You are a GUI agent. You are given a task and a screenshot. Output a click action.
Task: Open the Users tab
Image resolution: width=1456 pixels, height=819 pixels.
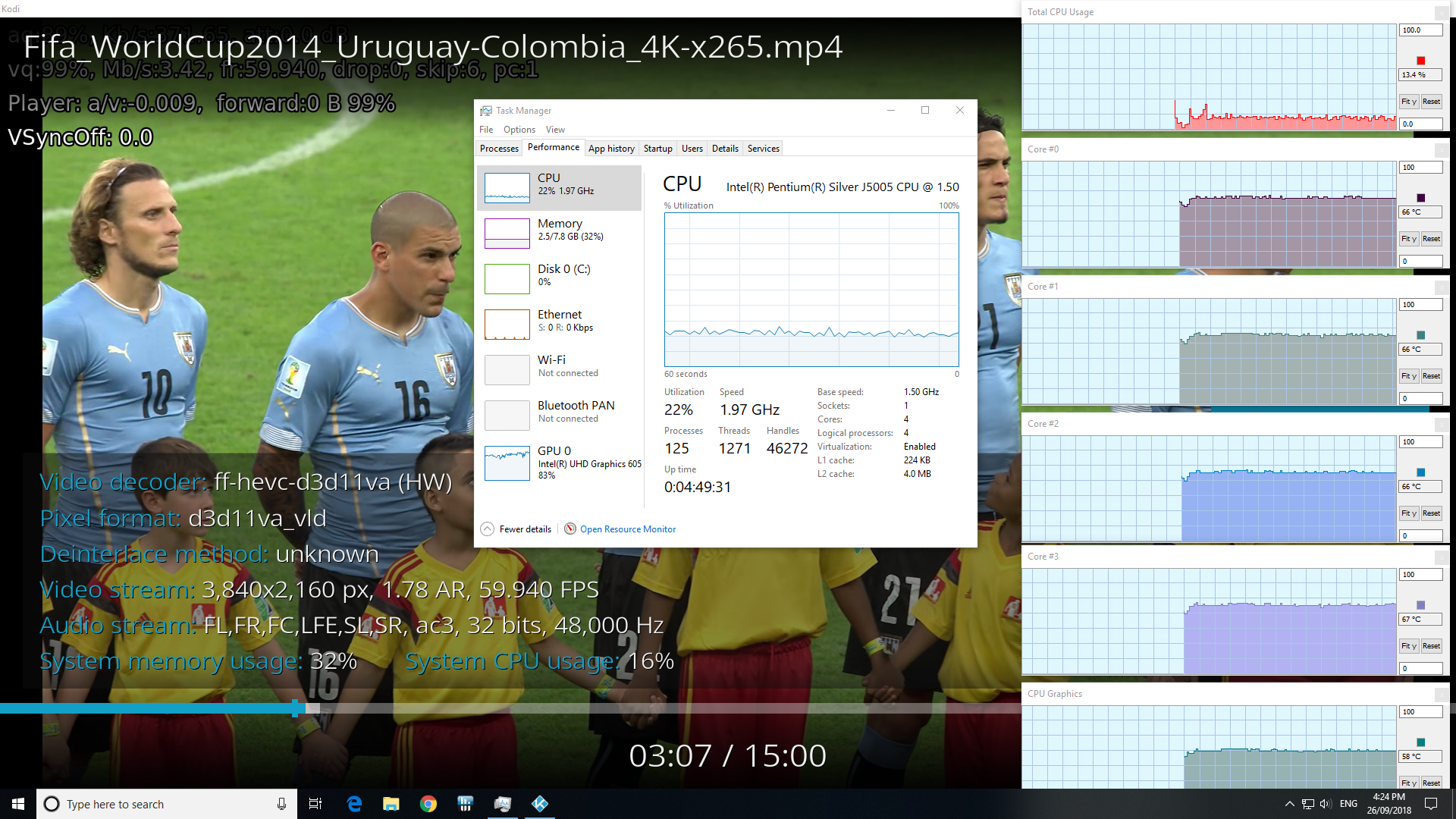click(692, 149)
